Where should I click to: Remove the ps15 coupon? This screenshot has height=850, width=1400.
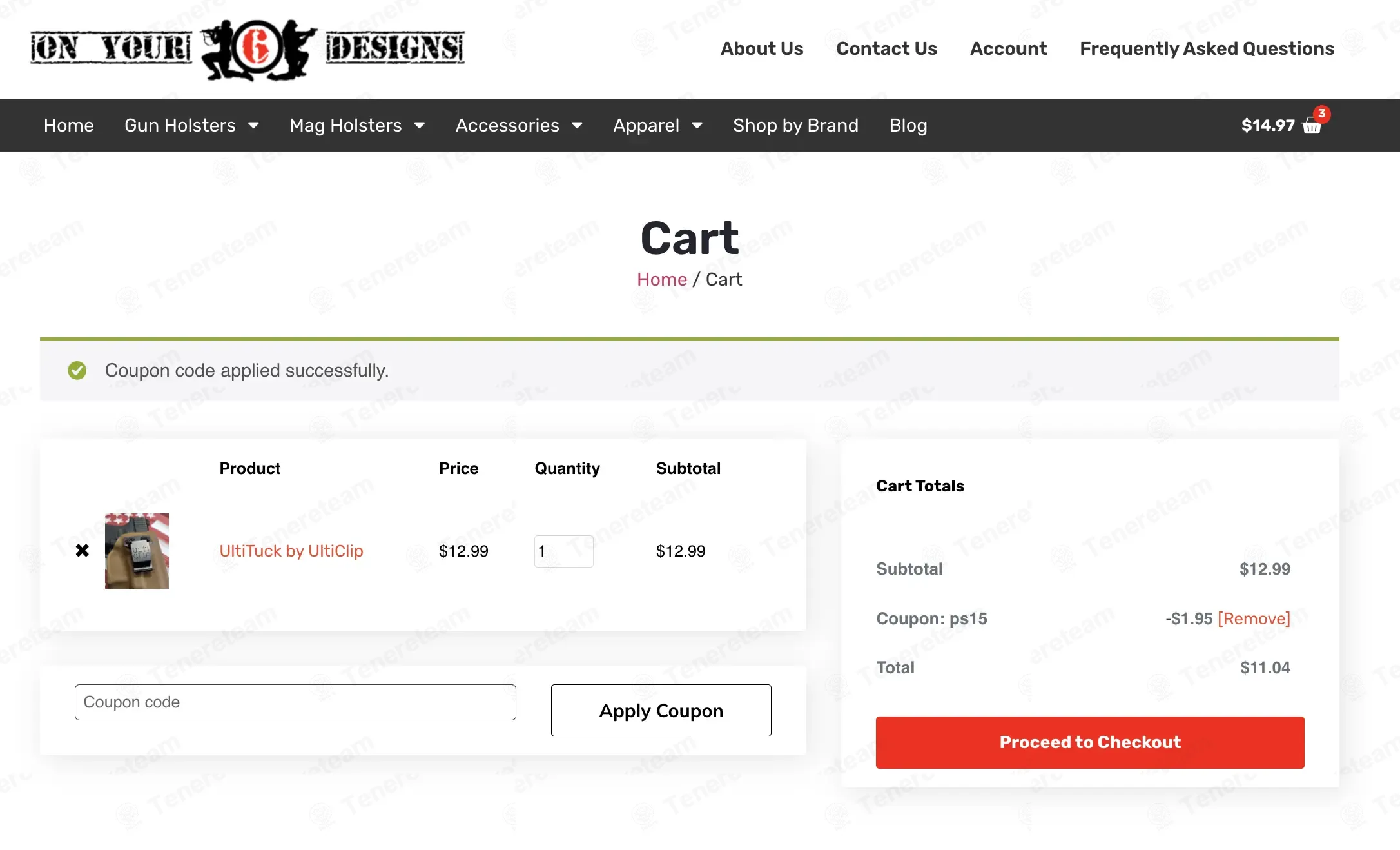click(x=1254, y=618)
